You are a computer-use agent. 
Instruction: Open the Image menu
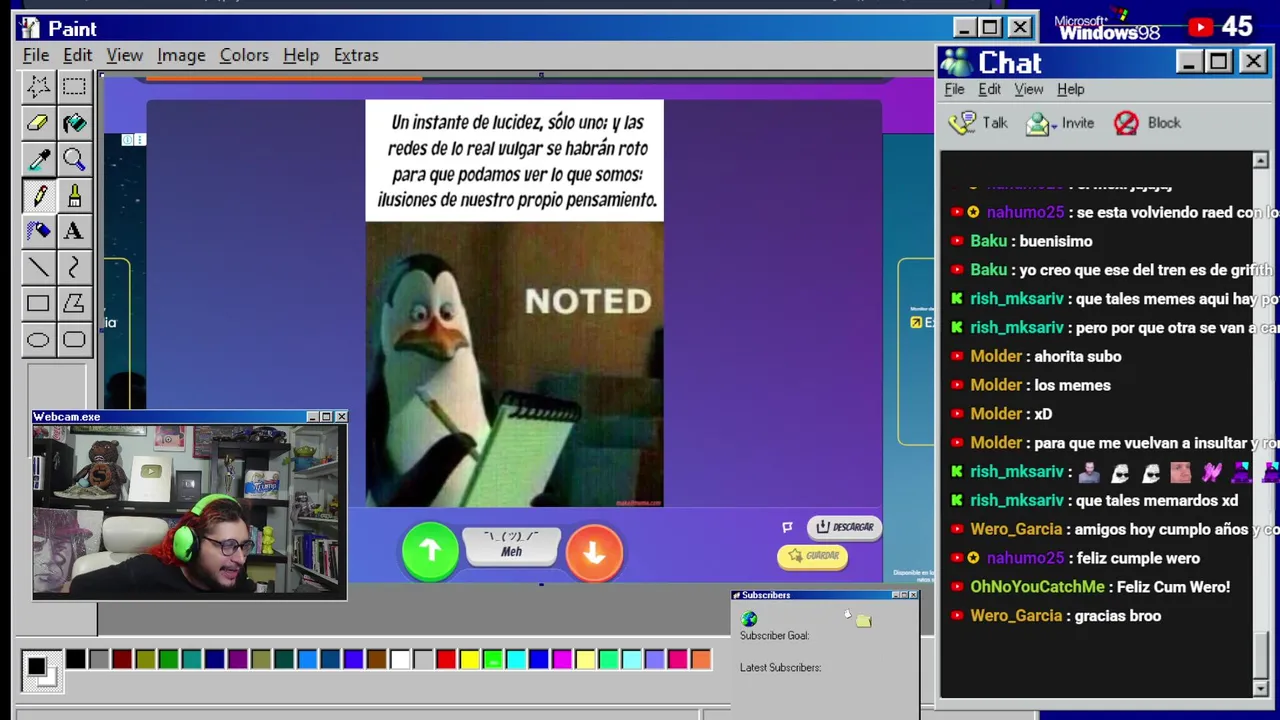181,55
